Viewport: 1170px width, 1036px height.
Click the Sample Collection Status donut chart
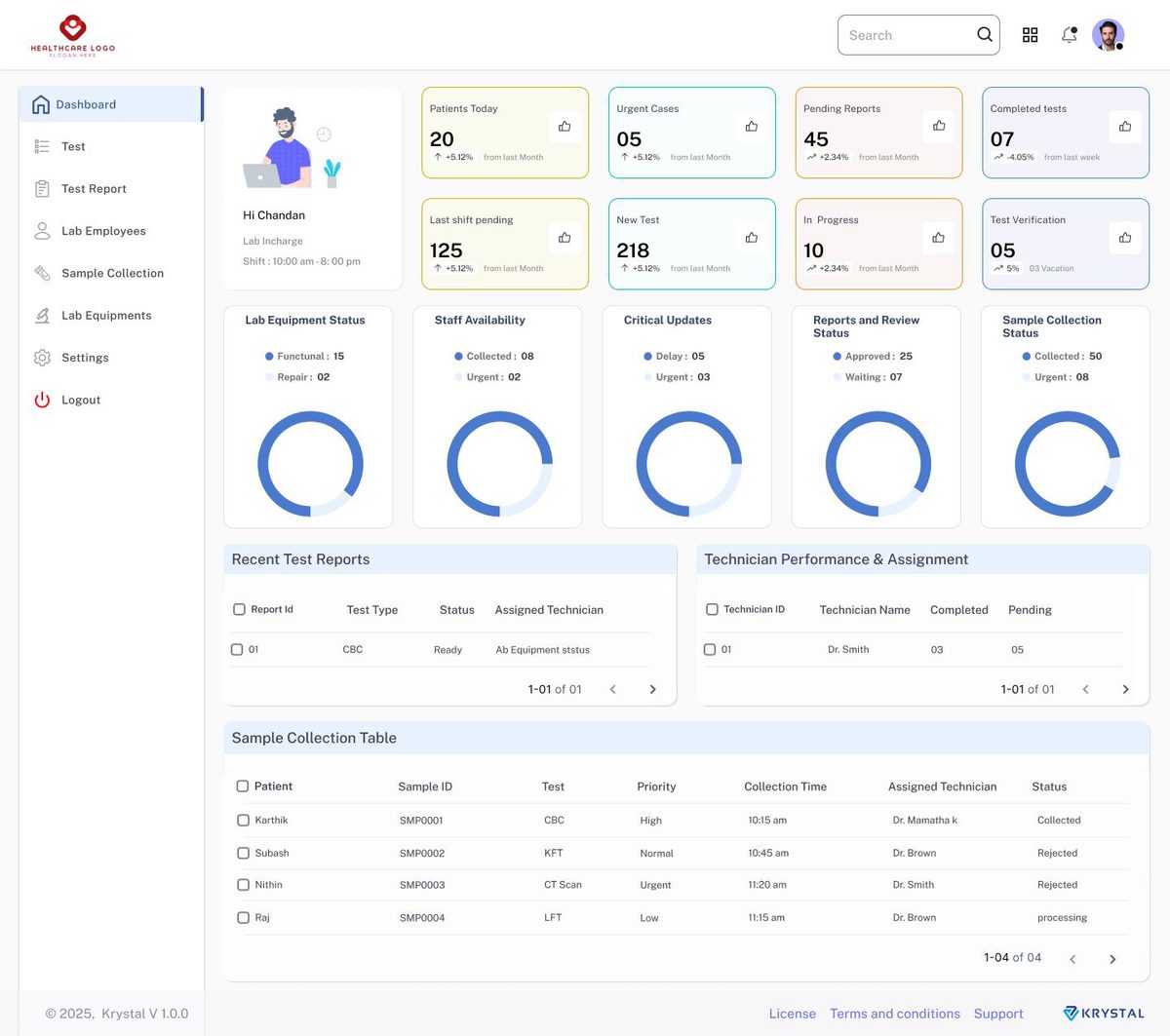pyautogui.click(x=1067, y=464)
